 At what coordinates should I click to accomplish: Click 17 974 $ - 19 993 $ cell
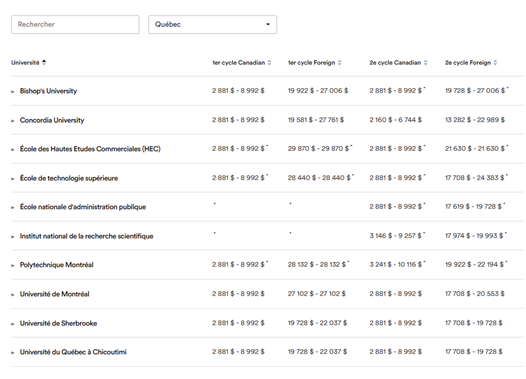point(476,236)
